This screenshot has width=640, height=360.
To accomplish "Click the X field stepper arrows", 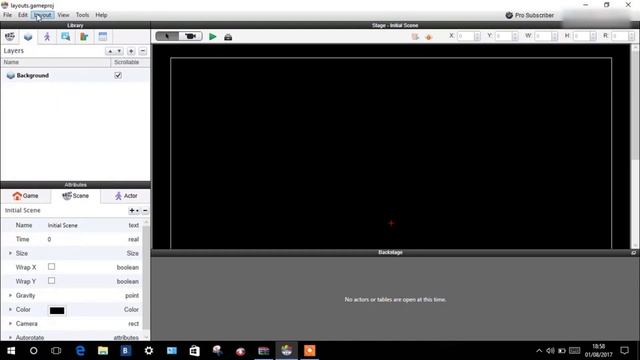I will pyautogui.click(x=477, y=36).
